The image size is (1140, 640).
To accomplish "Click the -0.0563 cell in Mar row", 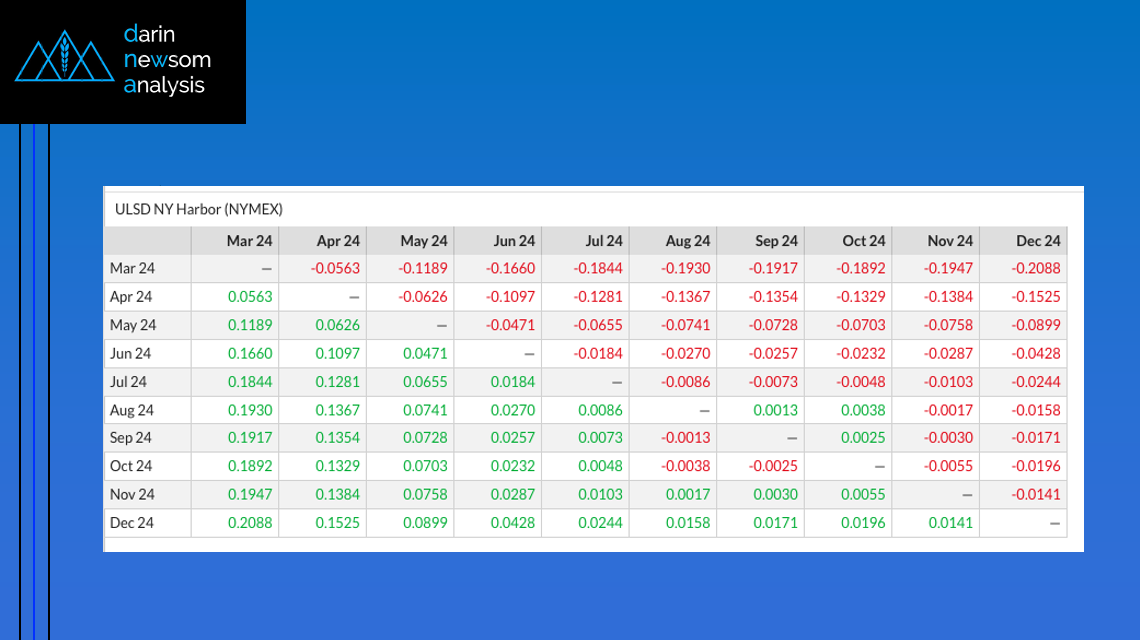I will pyautogui.click(x=335, y=269).
